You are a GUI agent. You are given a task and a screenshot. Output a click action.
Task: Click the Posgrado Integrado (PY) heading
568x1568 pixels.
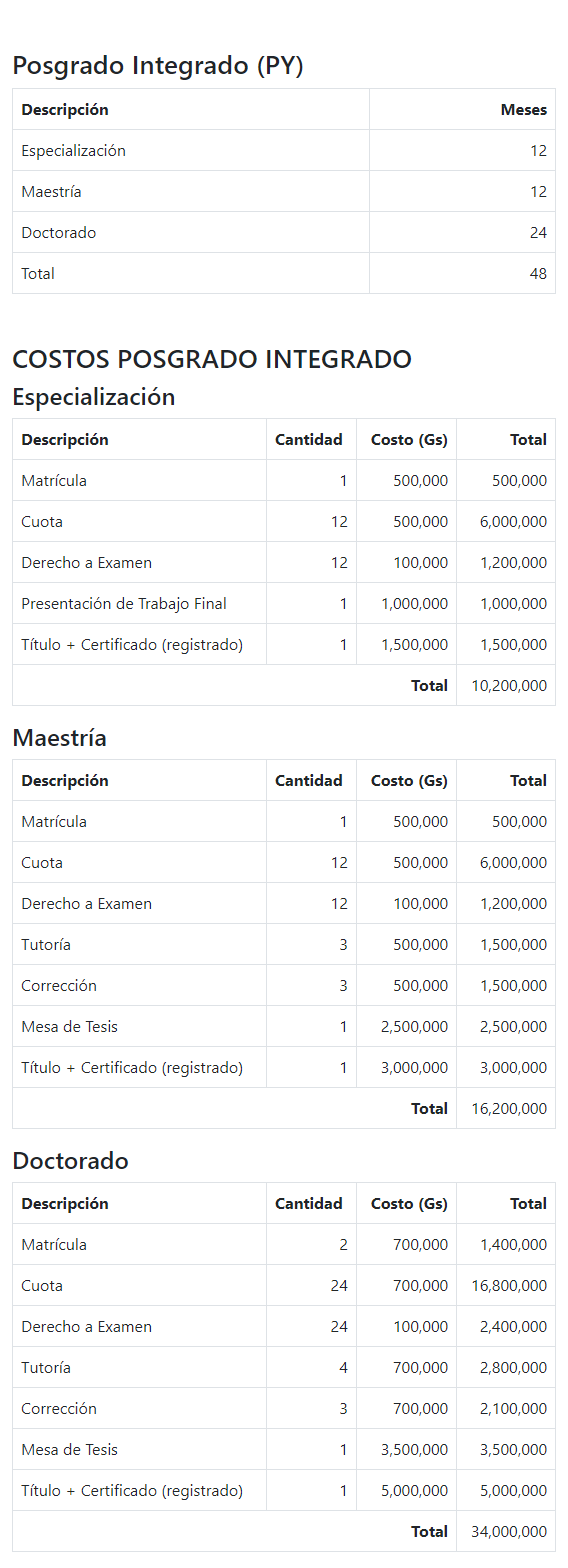pyautogui.click(x=158, y=66)
